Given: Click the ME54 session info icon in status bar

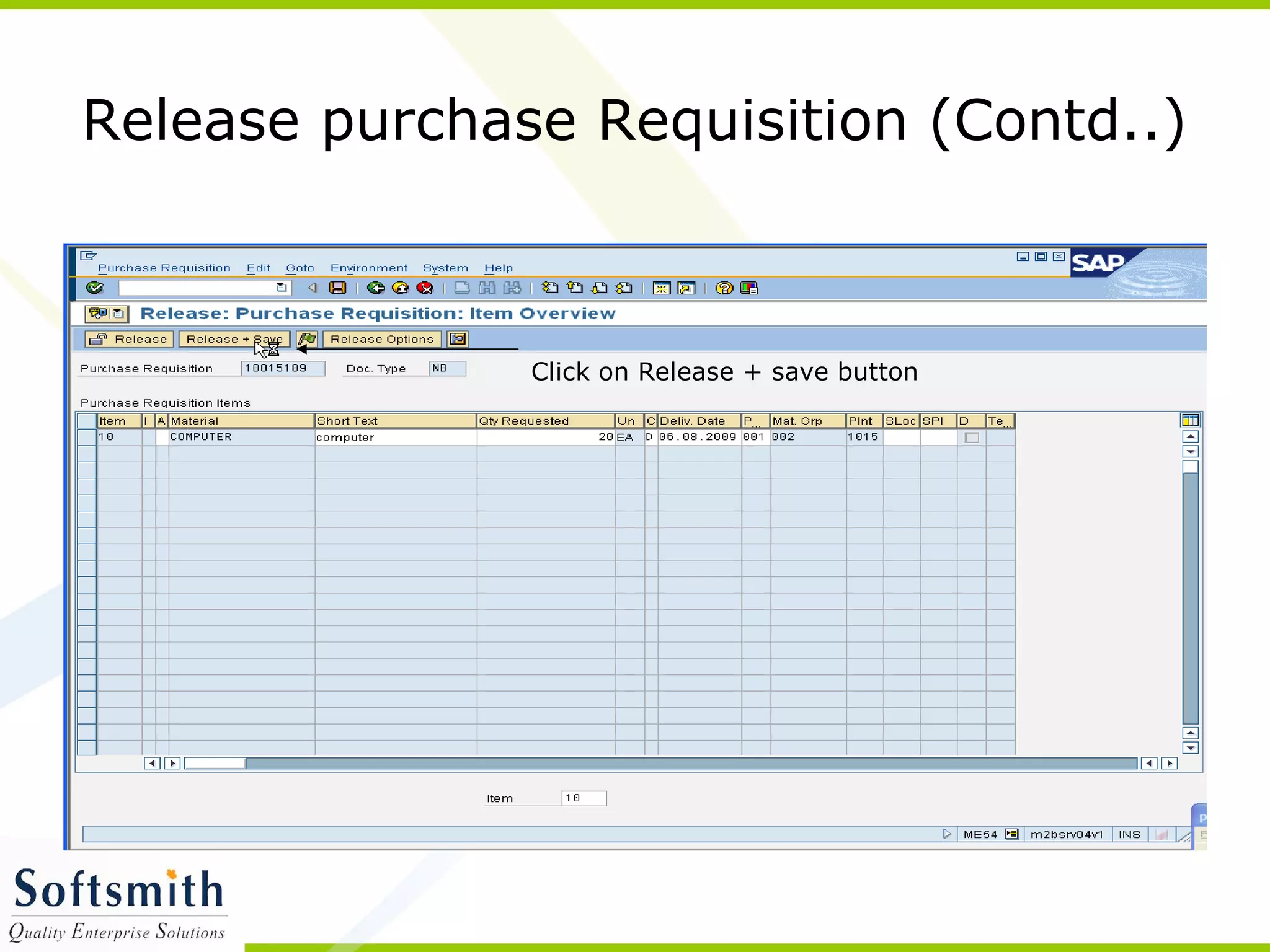Looking at the screenshot, I should point(1011,834).
